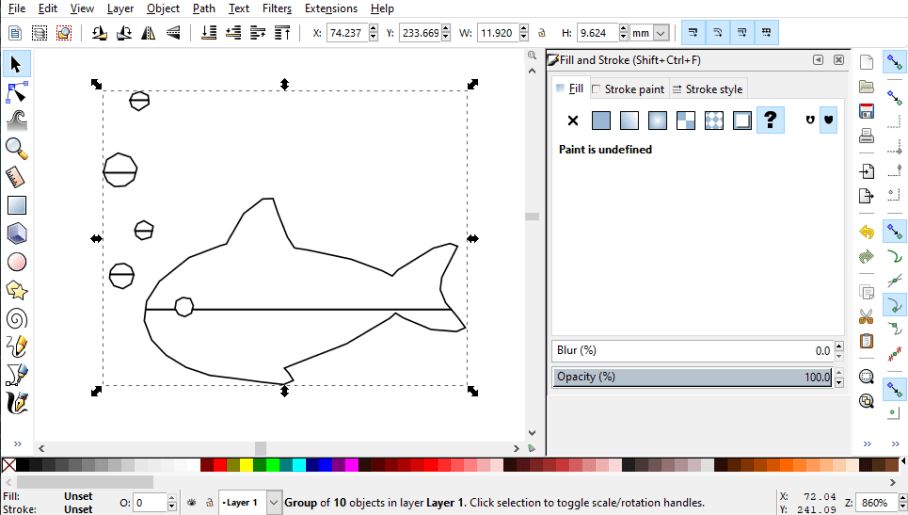Open the Stroke paint tab
The width and height of the screenshot is (908, 515).
[628, 89]
